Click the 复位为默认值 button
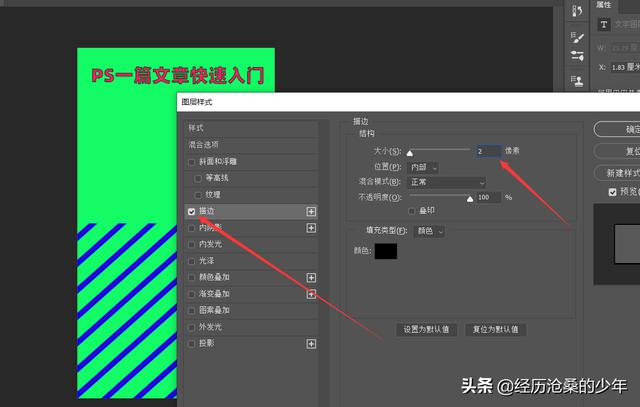This screenshot has height=407, width=640. coord(496,329)
